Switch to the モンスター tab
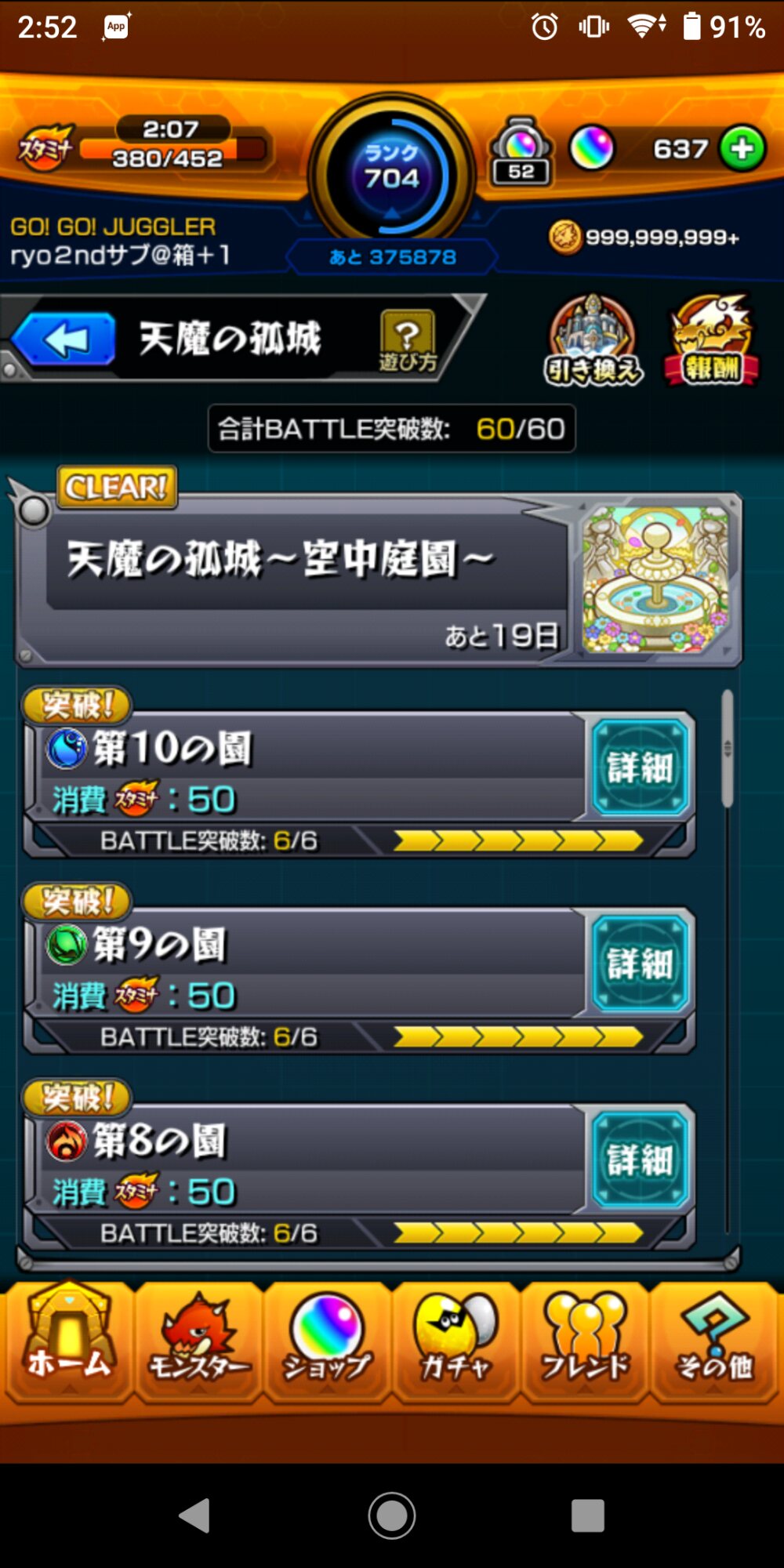Screen dimensions: 784x1568 [199, 1341]
